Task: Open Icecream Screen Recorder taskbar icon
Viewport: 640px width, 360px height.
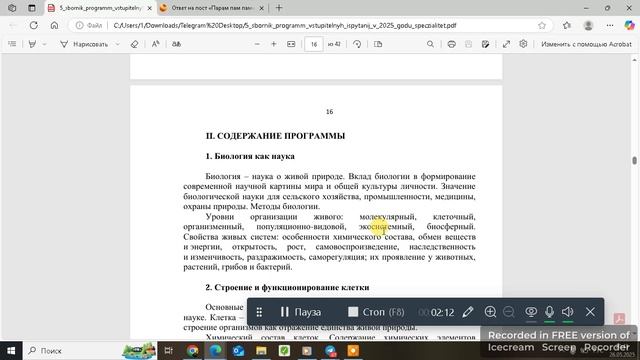Action: [353, 351]
